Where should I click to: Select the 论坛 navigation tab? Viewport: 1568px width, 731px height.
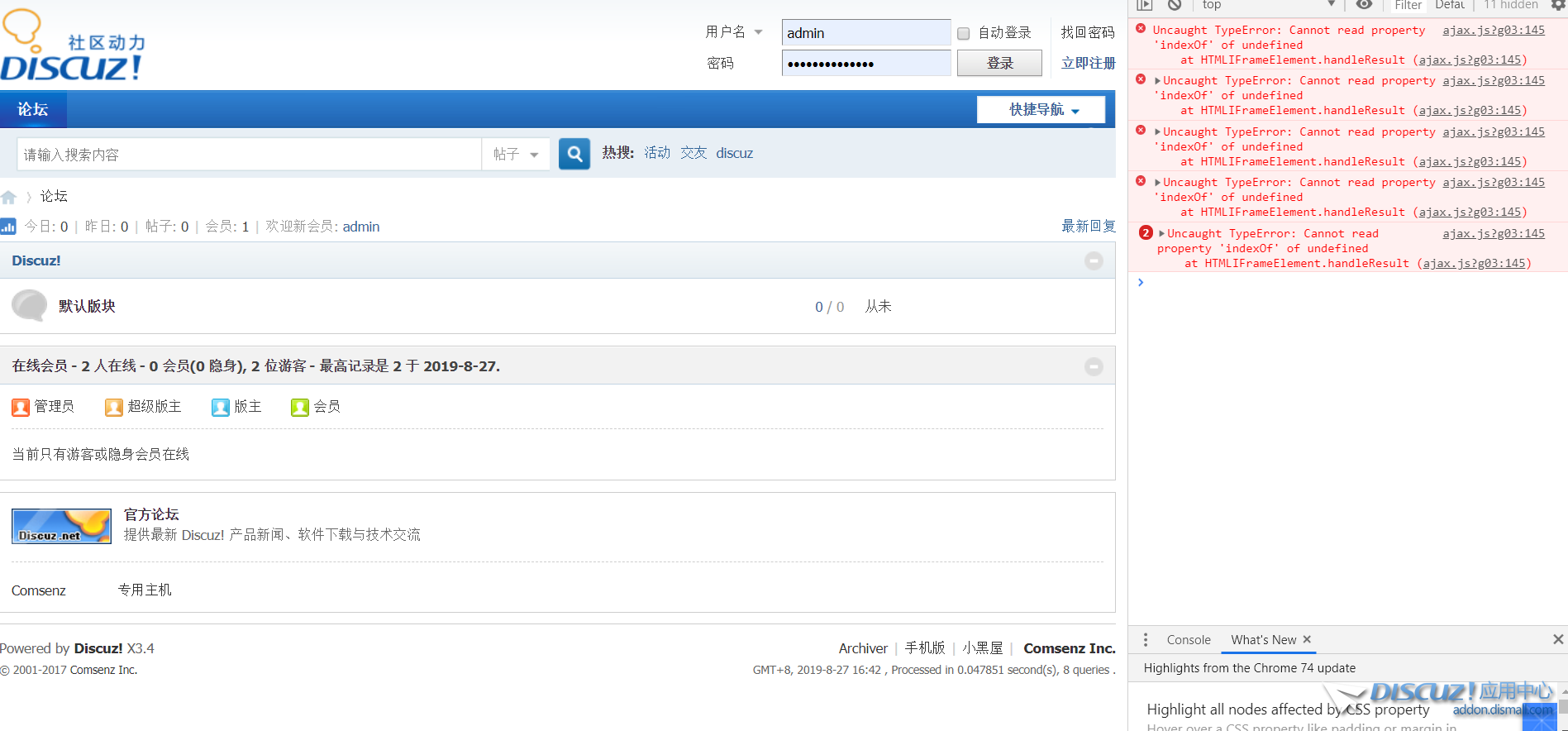pyautogui.click(x=33, y=110)
